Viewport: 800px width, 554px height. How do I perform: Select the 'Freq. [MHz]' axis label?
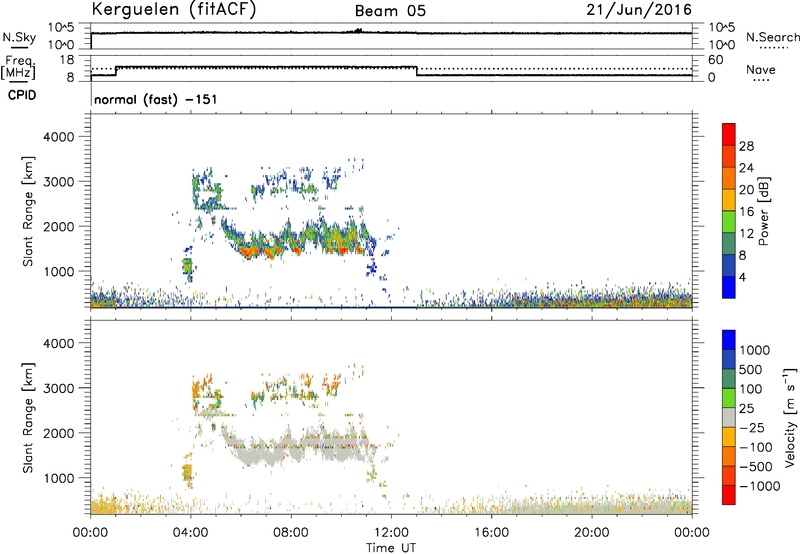19,68
